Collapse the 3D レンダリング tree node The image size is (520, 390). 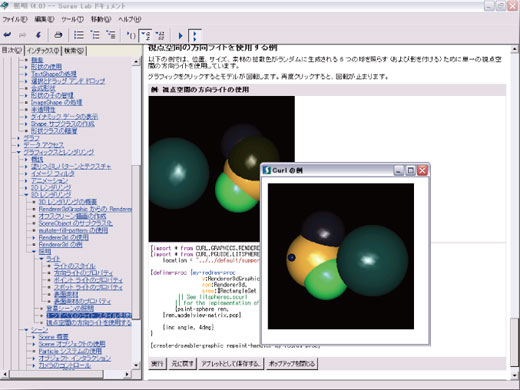pyautogui.click(x=26, y=195)
